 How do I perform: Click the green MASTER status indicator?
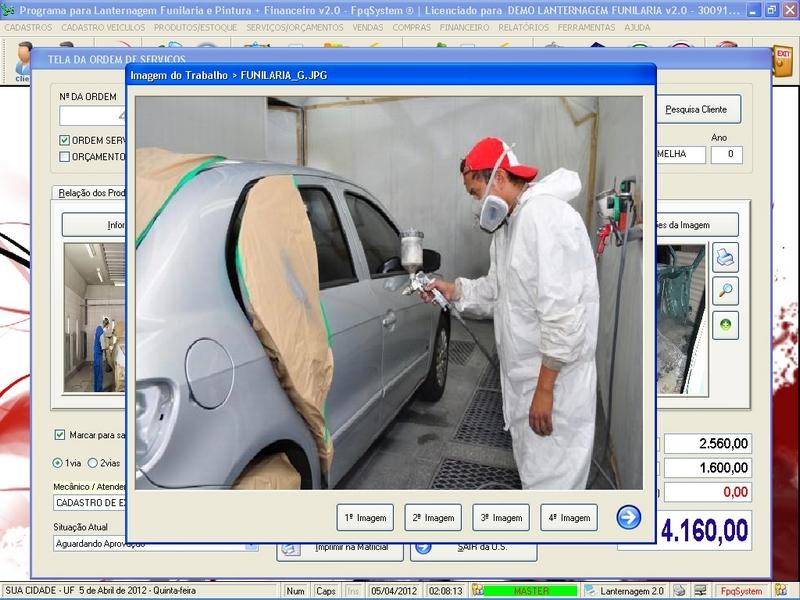pyautogui.click(x=531, y=591)
